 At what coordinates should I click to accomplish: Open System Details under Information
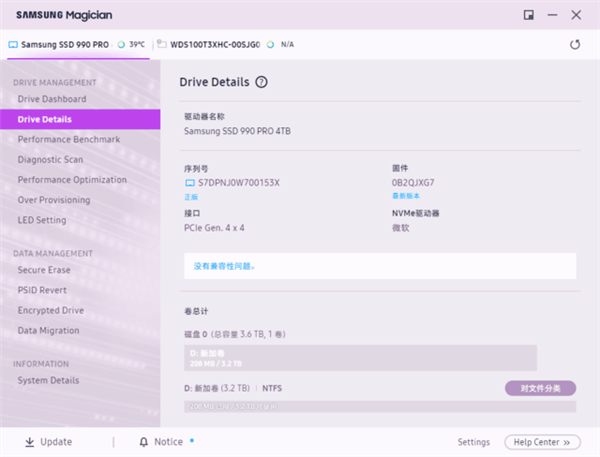tap(48, 380)
